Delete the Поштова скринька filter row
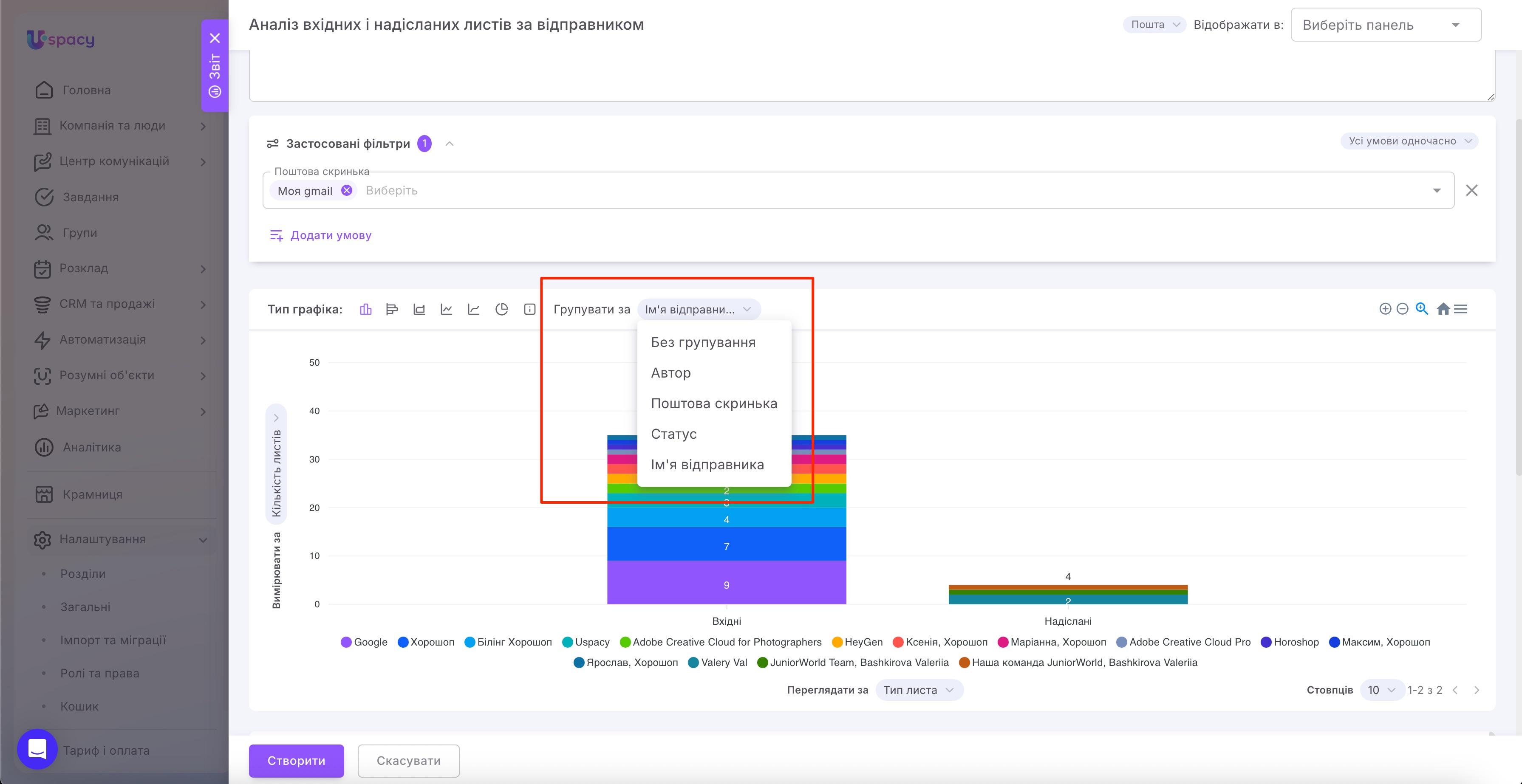The height and width of the screenshot is (784, 1522). pos(1472,190)
